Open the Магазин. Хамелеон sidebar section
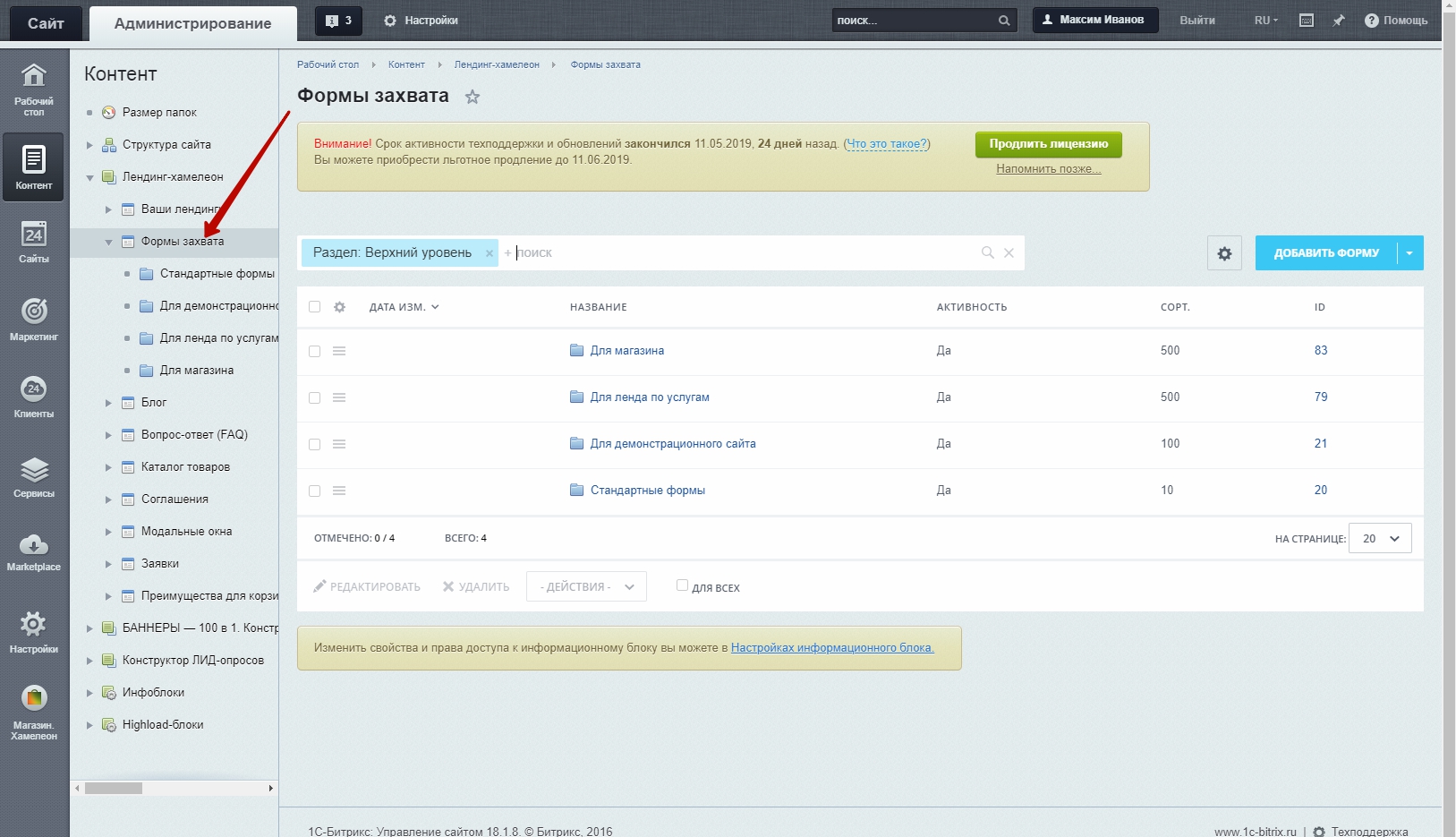This screenshot has height=837, width=1456. [34, 713]
